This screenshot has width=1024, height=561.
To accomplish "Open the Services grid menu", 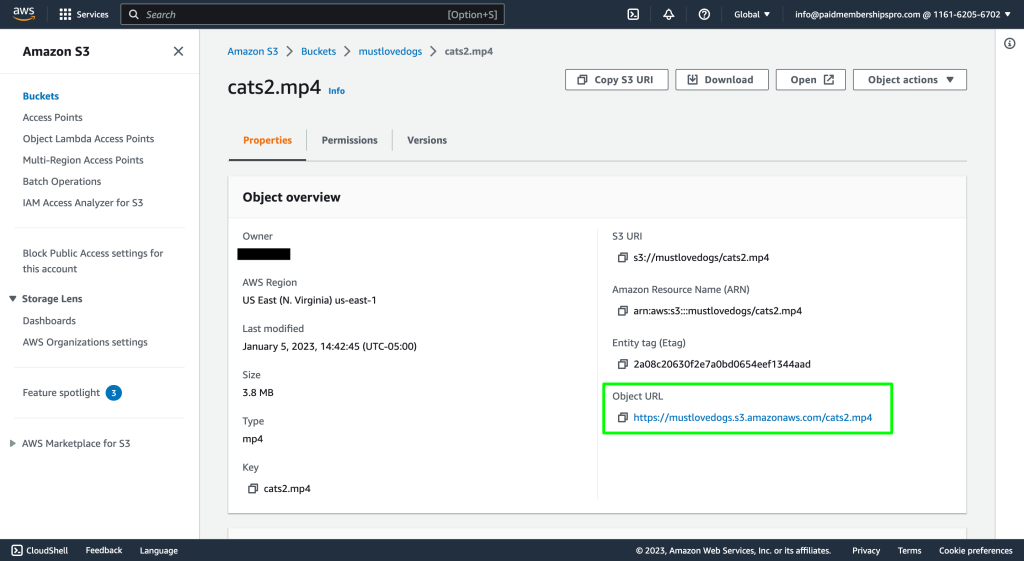I will click(x=84, y=14).
